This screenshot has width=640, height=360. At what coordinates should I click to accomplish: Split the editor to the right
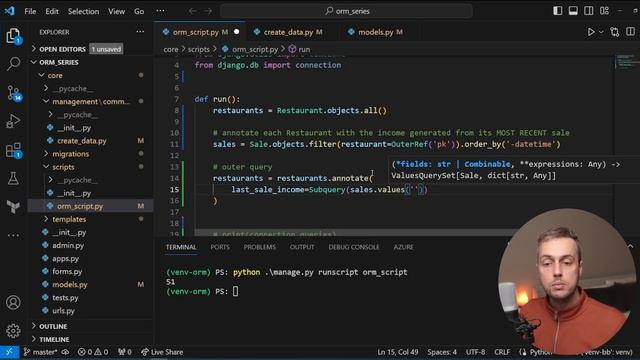click(630, 32)
